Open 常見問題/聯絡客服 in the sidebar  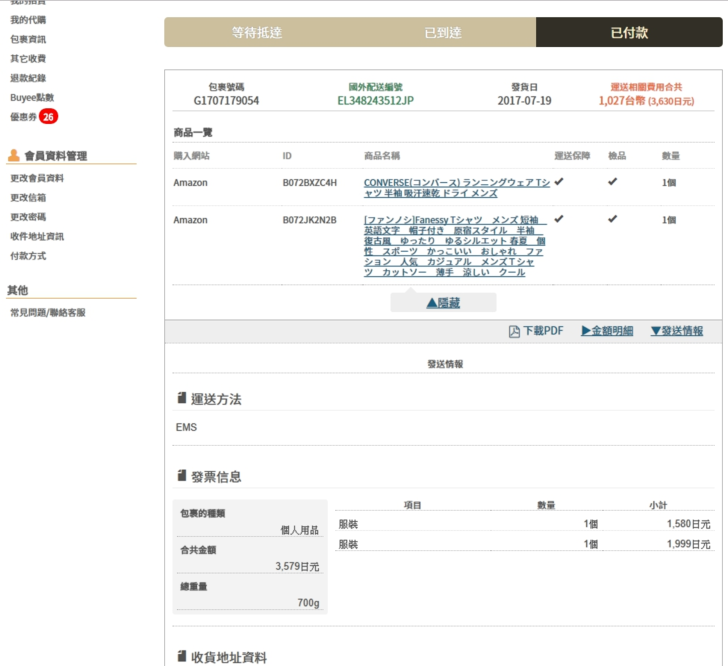pos(47,313)
